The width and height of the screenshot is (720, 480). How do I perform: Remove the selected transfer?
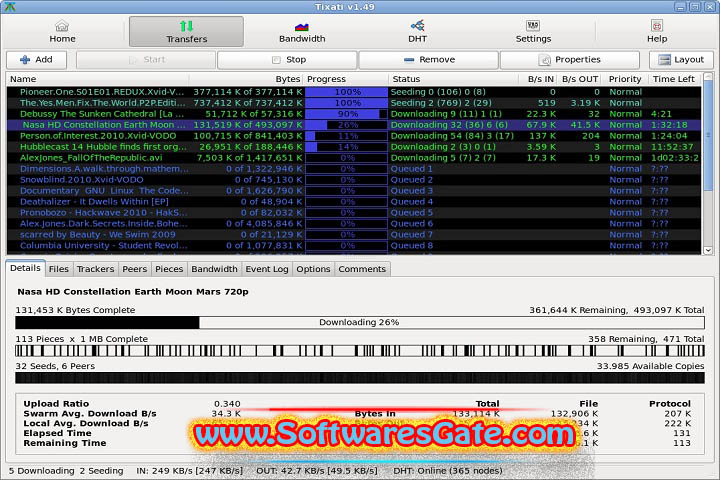tap(428, 60)
